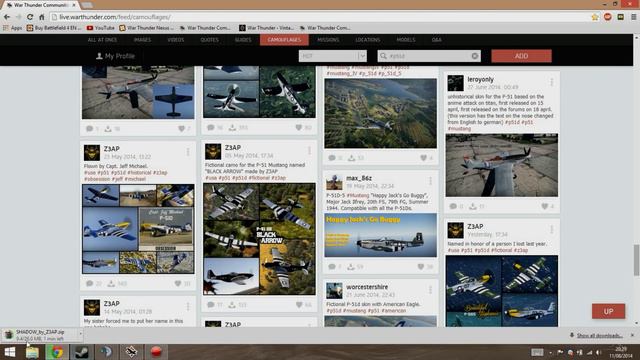Open the Chrome menu icon
This screenshot has width=640, height=360.
[633, 17]
